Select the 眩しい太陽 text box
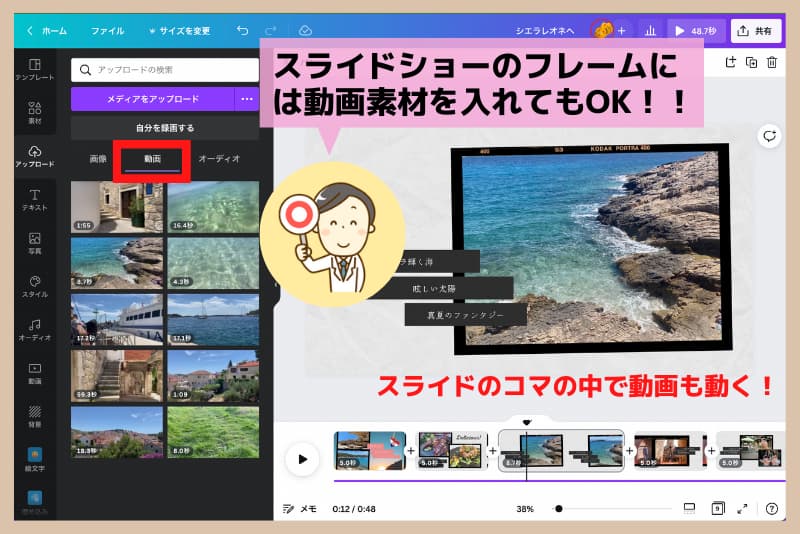Viewport: 800px width, 534px height. click(x=442, y=289)
